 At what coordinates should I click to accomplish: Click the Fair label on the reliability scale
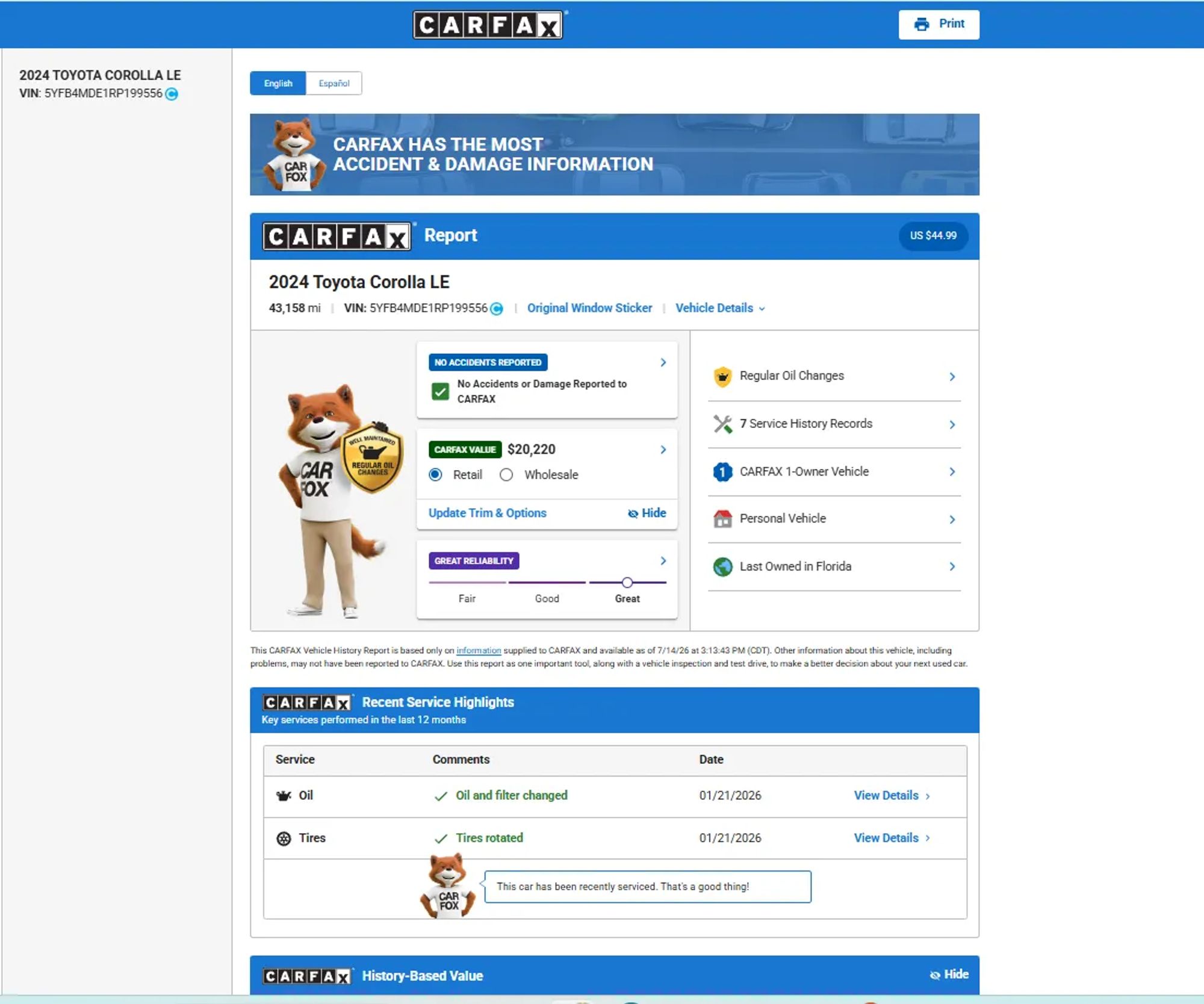[467, 599]
